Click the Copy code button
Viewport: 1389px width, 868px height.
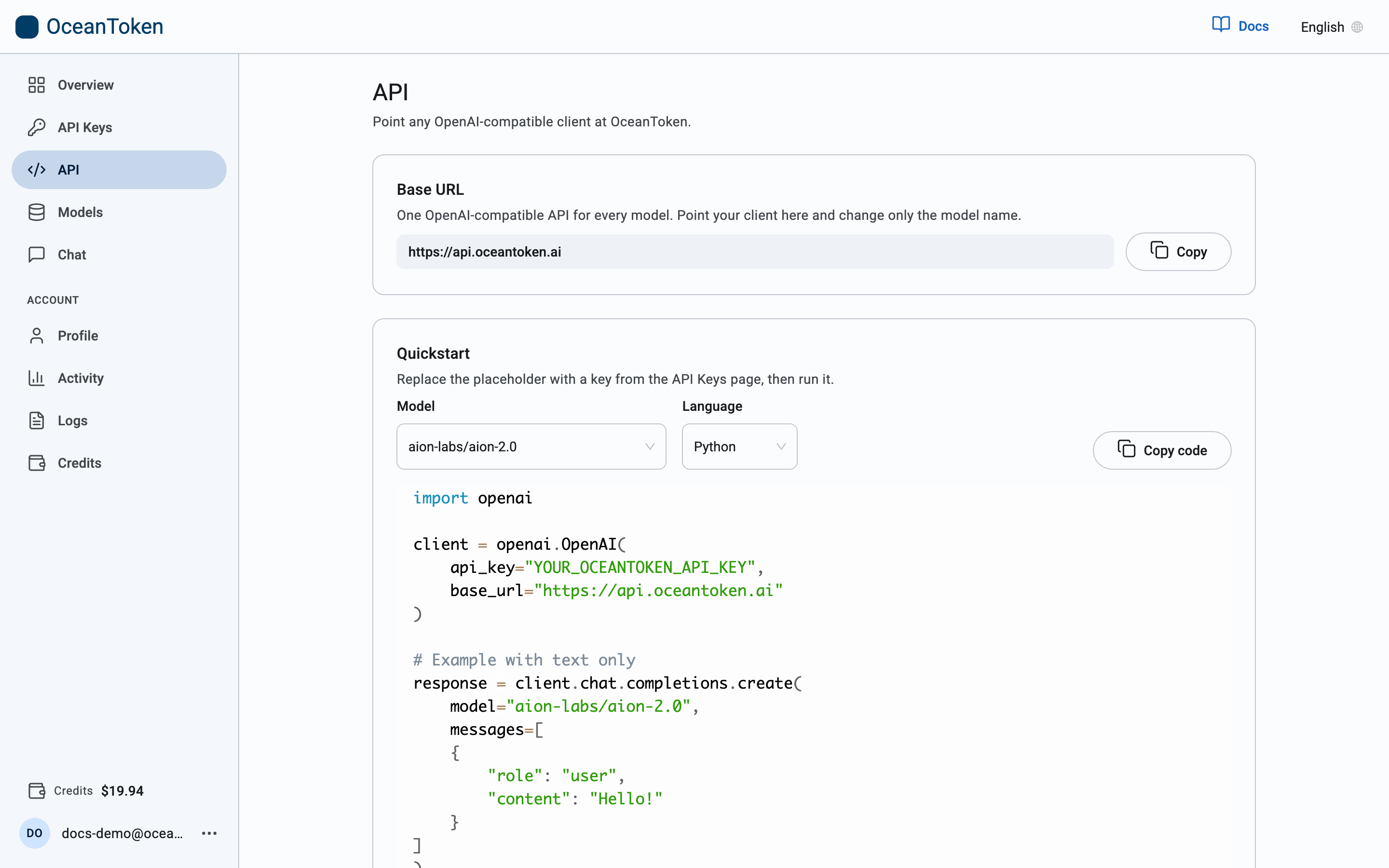point(1162,450)
